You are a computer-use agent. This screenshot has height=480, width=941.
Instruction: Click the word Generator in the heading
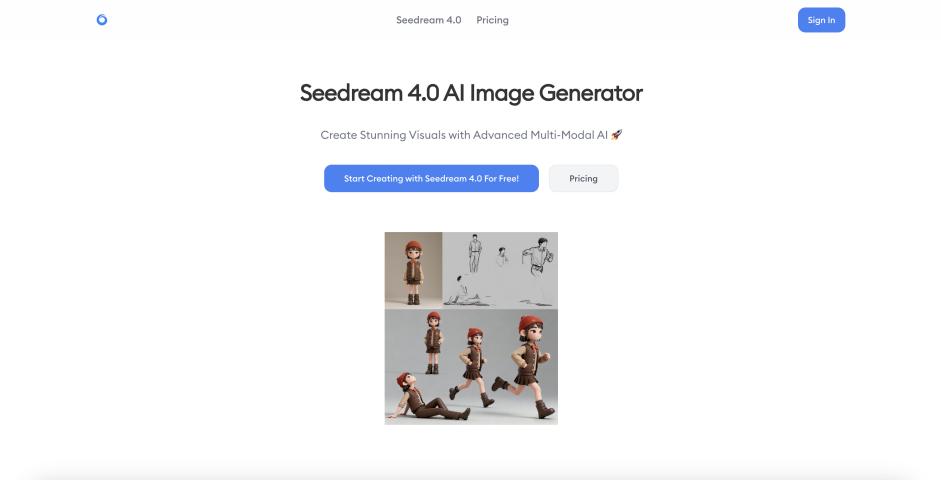point(591,93)
